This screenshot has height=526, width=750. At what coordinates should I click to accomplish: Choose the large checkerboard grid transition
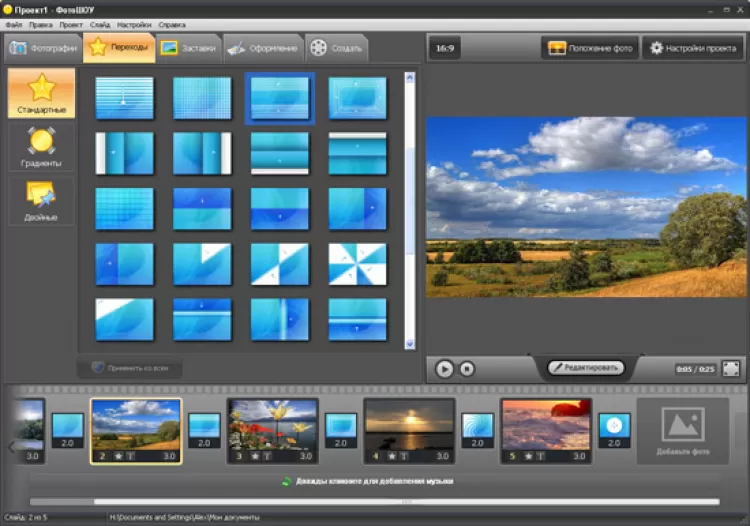(124, 209)
